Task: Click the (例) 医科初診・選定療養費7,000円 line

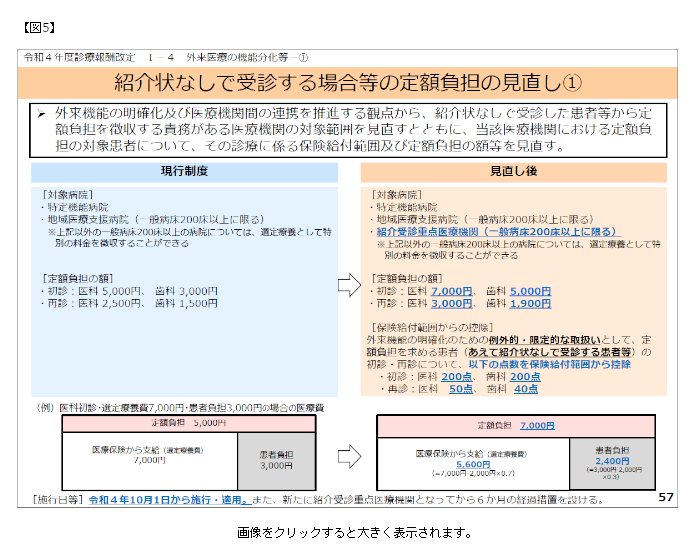Action: [180, 408]
